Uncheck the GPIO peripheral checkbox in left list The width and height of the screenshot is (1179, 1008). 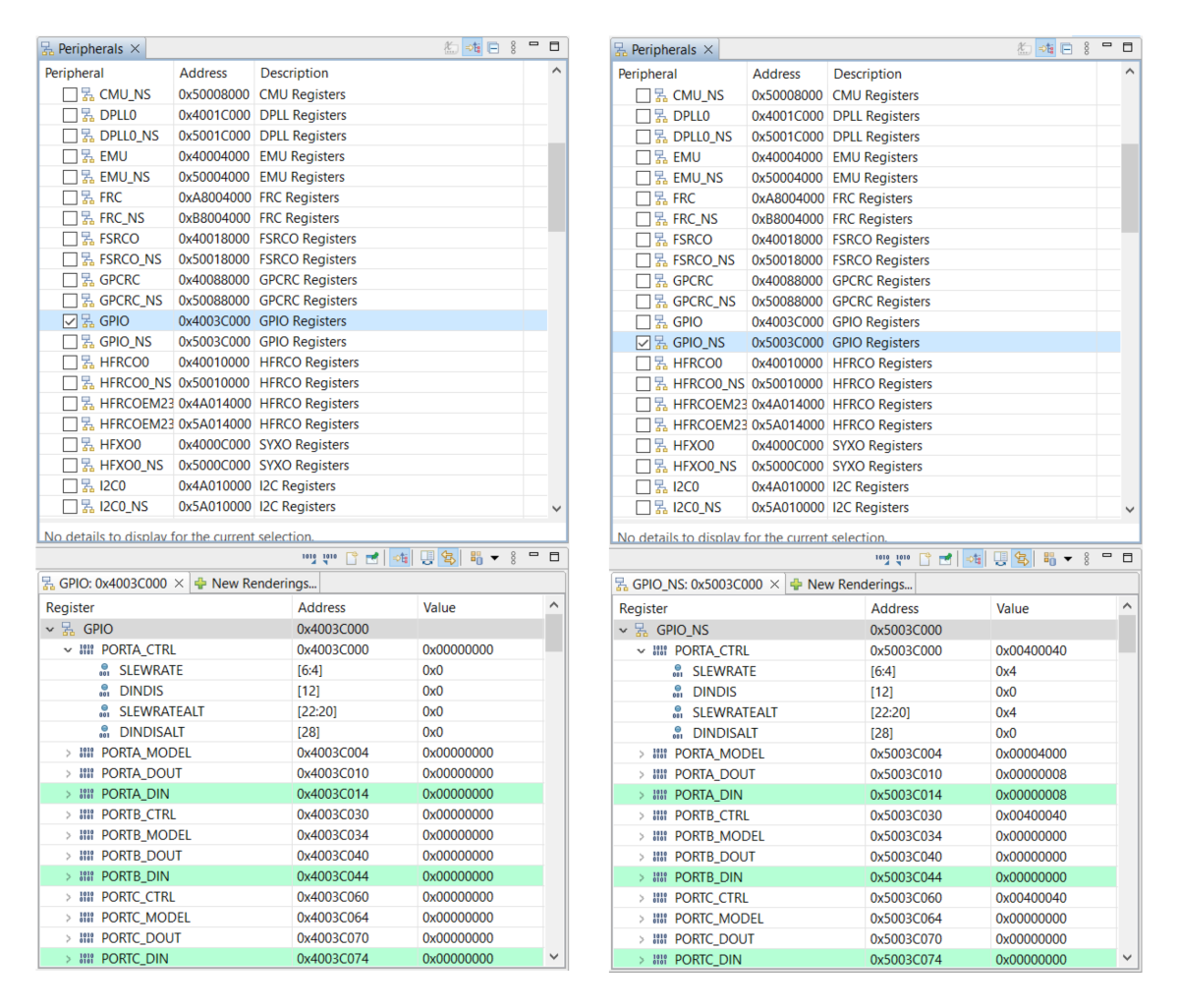coord(70,321)
